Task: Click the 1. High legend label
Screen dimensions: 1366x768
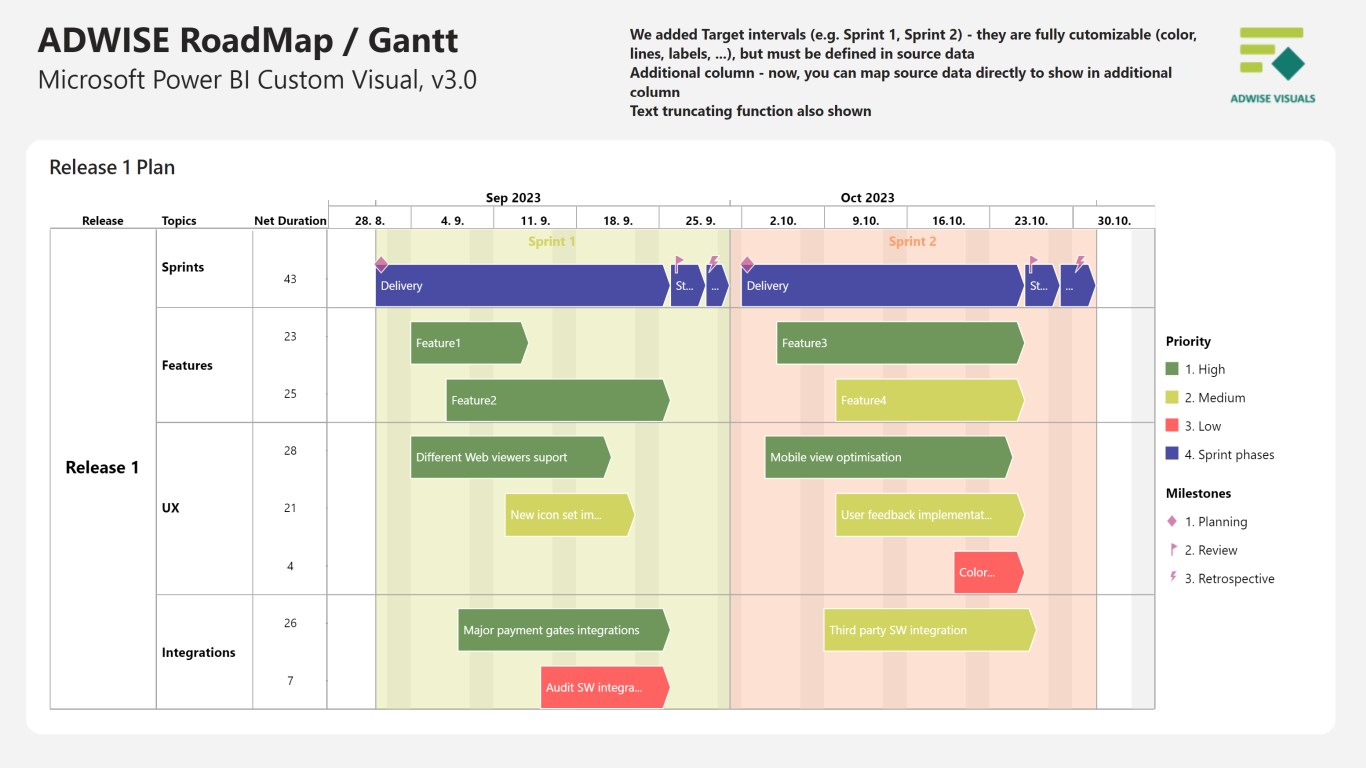Action: click(1205, 369)
